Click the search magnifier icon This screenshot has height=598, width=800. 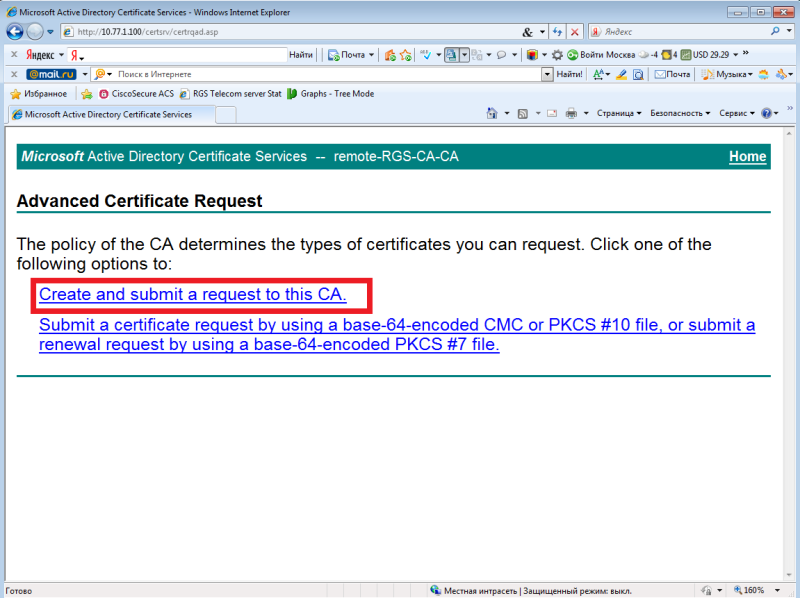775,31
